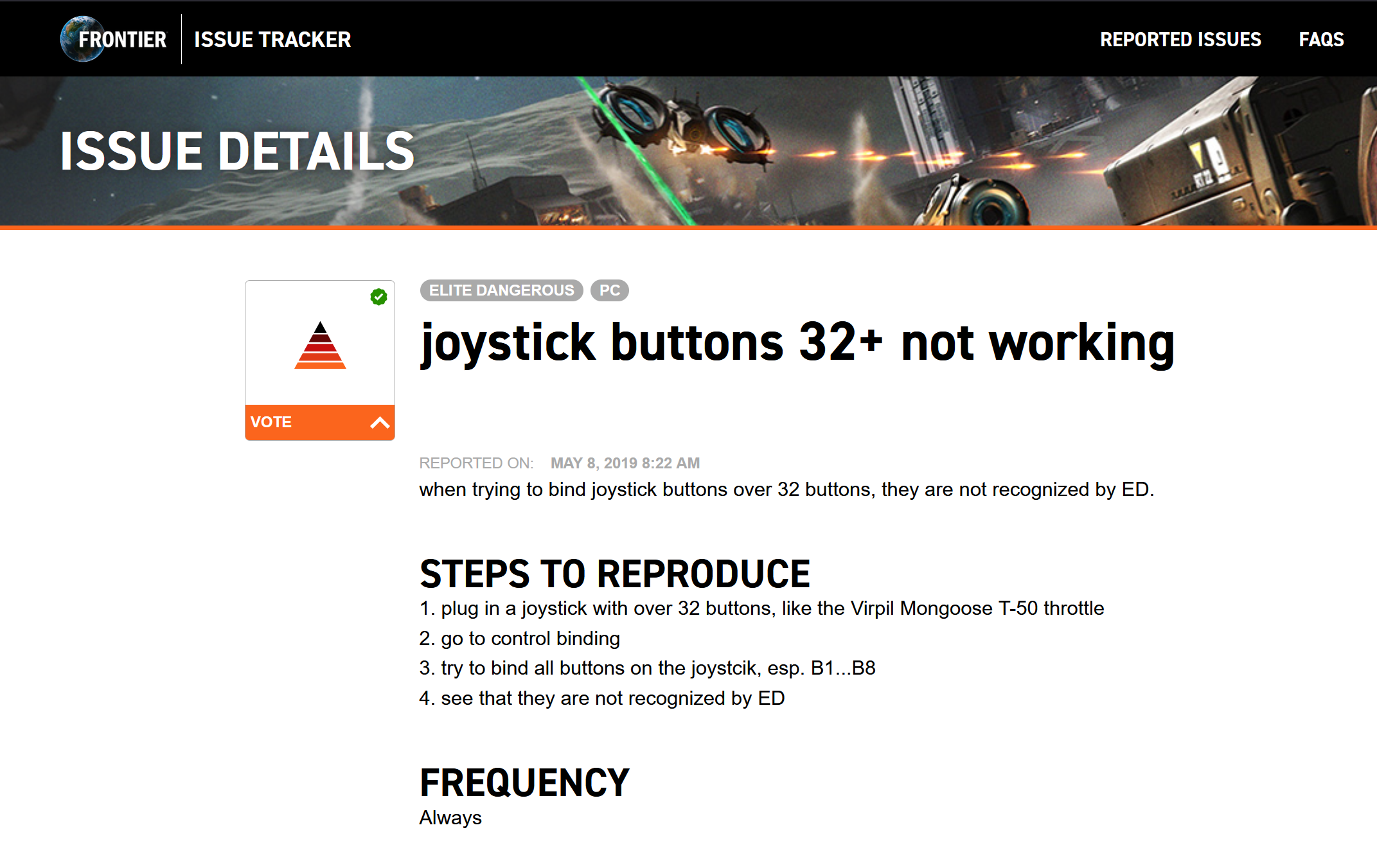The height and width of the screenshot is (868, 1377).
Task: Select the PC platform tag
Action: tap(609, 290)
